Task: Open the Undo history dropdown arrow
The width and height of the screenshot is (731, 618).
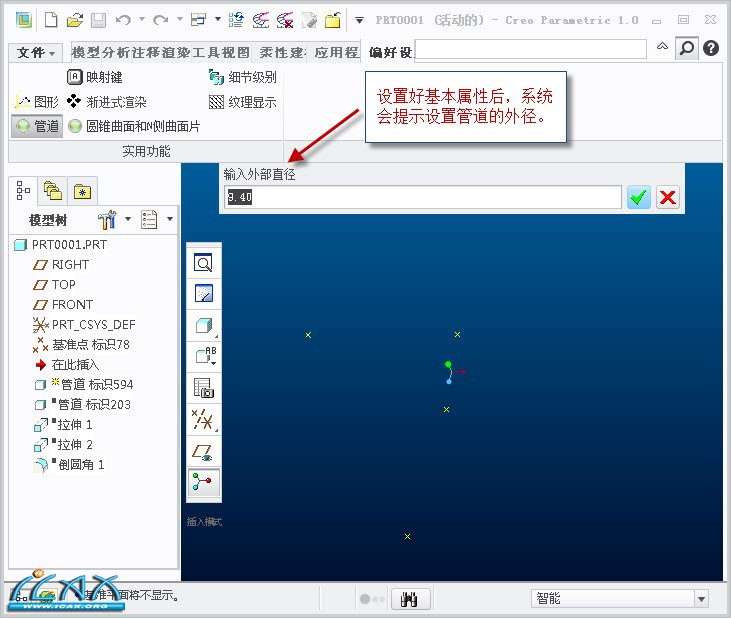Action: point(142,20)
